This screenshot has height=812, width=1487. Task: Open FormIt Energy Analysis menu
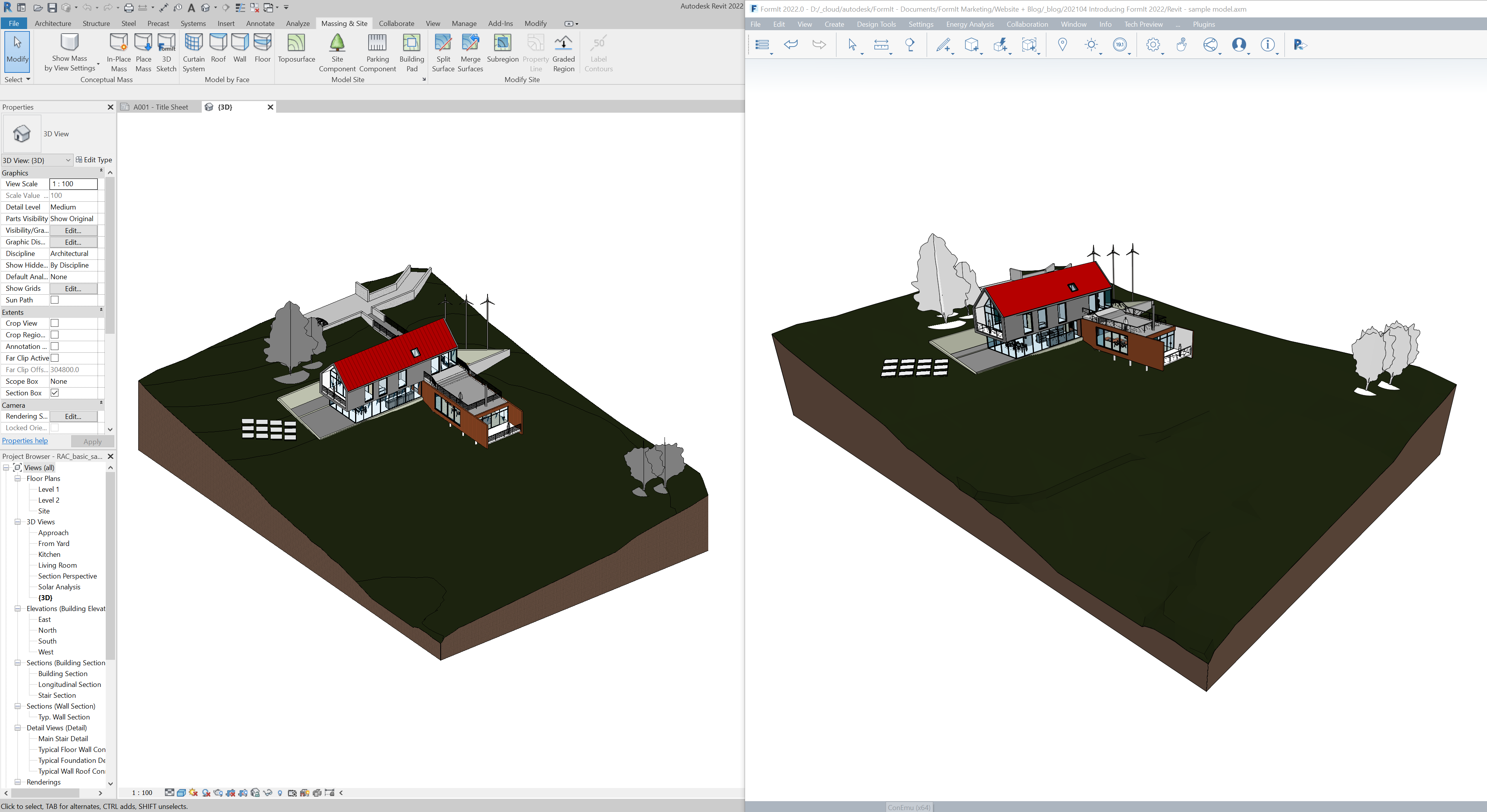[969, 24]
